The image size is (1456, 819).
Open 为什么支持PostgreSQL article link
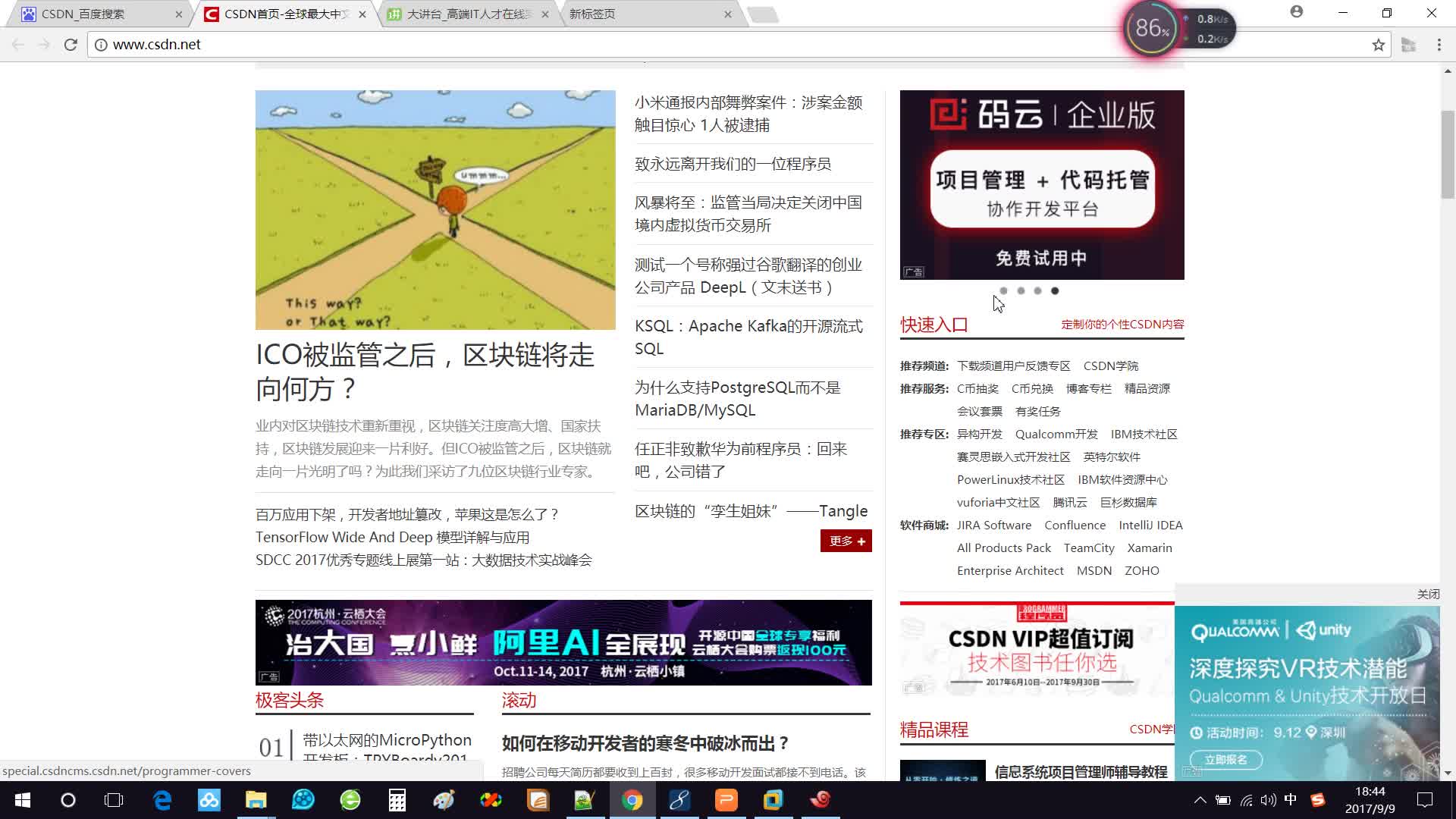738,399
